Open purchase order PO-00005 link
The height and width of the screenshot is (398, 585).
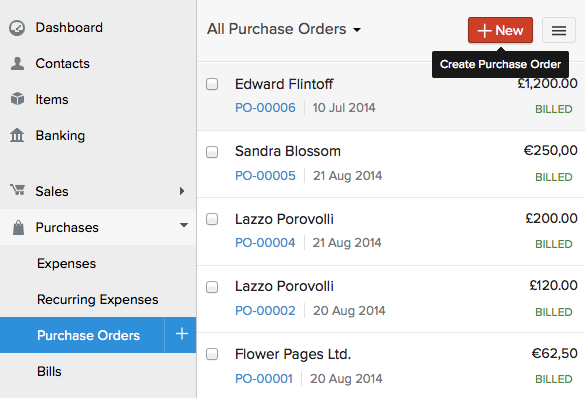click(265, 176)
